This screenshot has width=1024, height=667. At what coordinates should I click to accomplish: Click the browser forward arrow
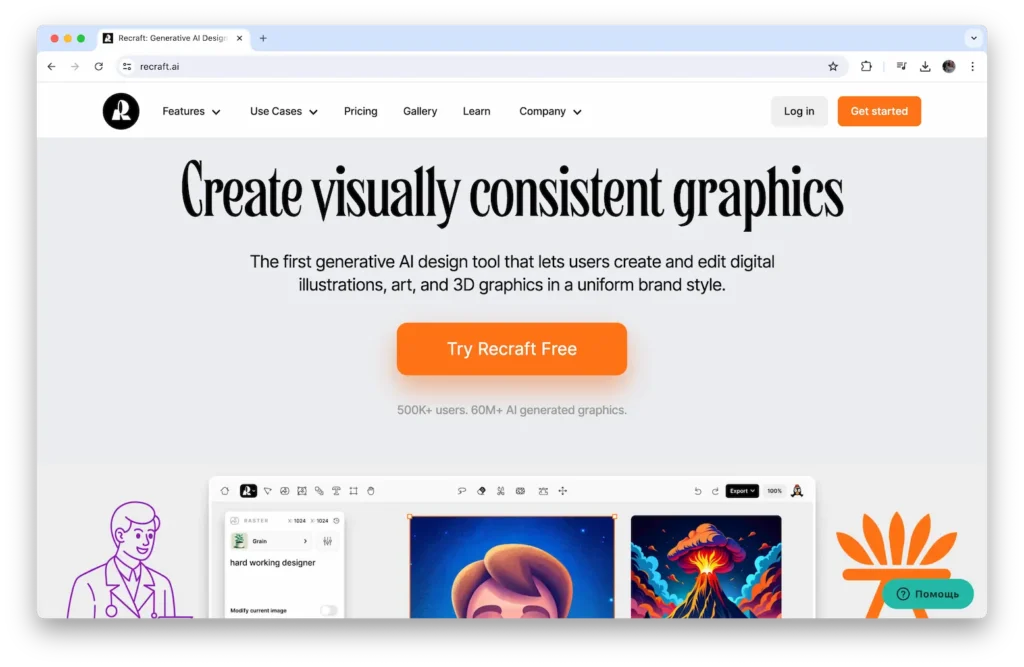coord(75,67)
